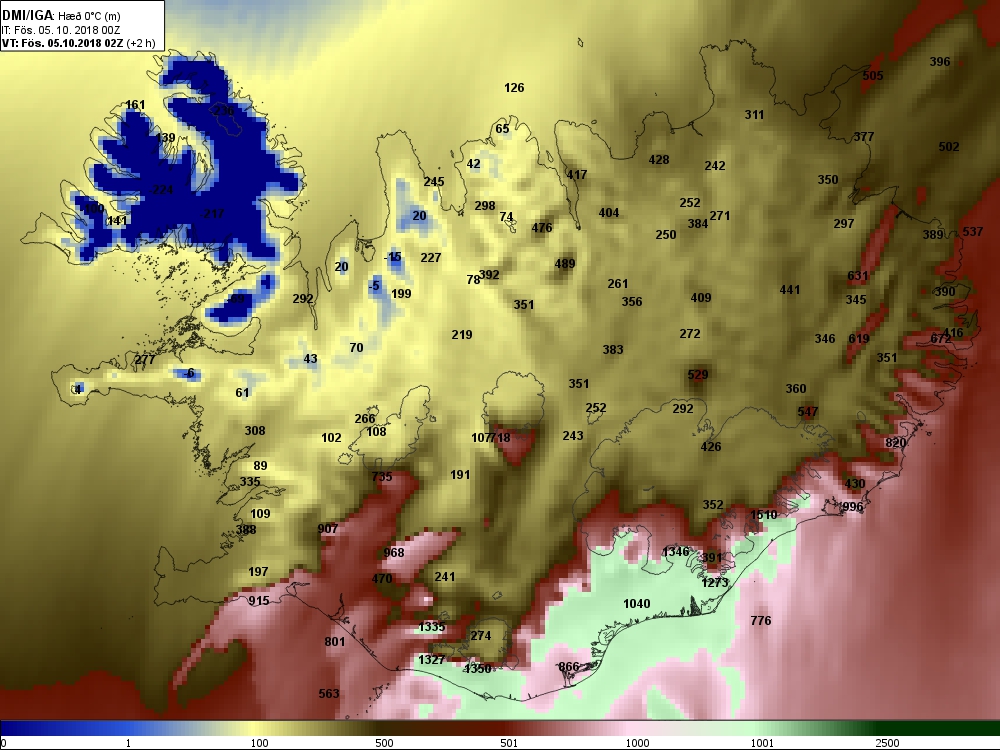The width and height of the screenshot is (1000, 750).
Task: Click the 1327 reading
Action: (x=432, y=659)
